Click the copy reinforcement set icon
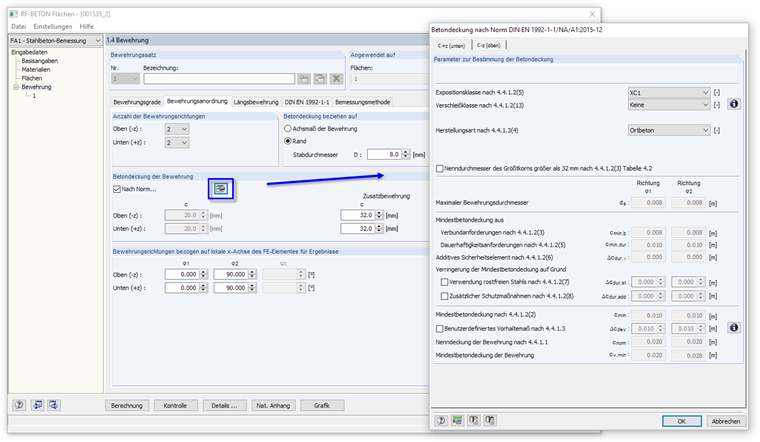The image size is (760, 442). coord(320,79)
